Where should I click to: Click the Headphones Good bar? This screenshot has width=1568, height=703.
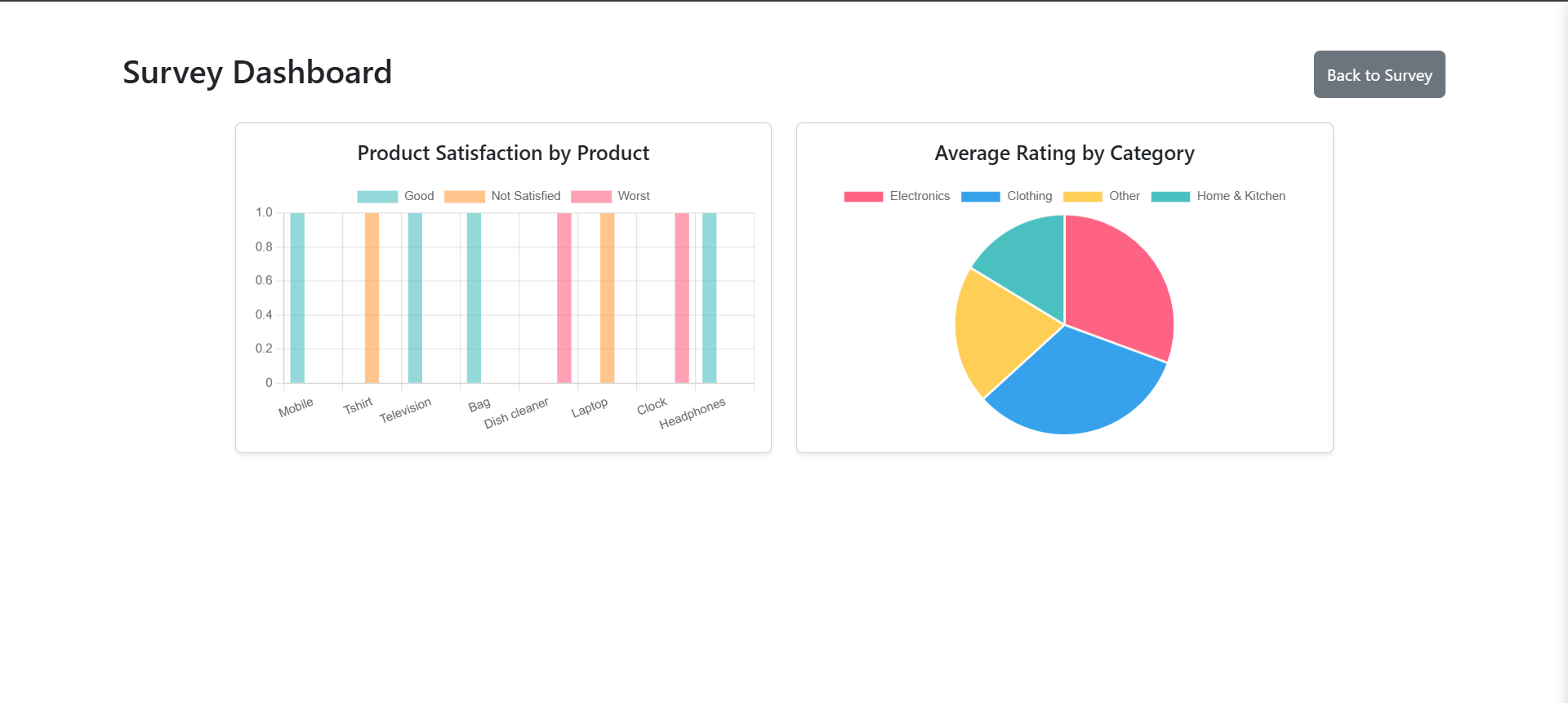(x=710, y=298)
